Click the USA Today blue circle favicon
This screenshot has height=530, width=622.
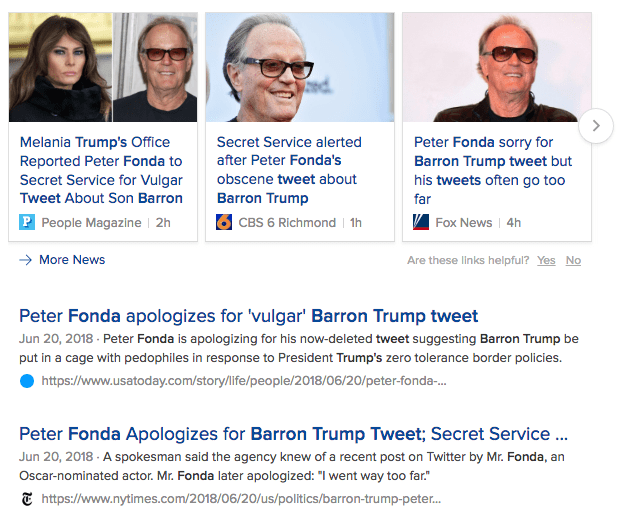[27, 380]
